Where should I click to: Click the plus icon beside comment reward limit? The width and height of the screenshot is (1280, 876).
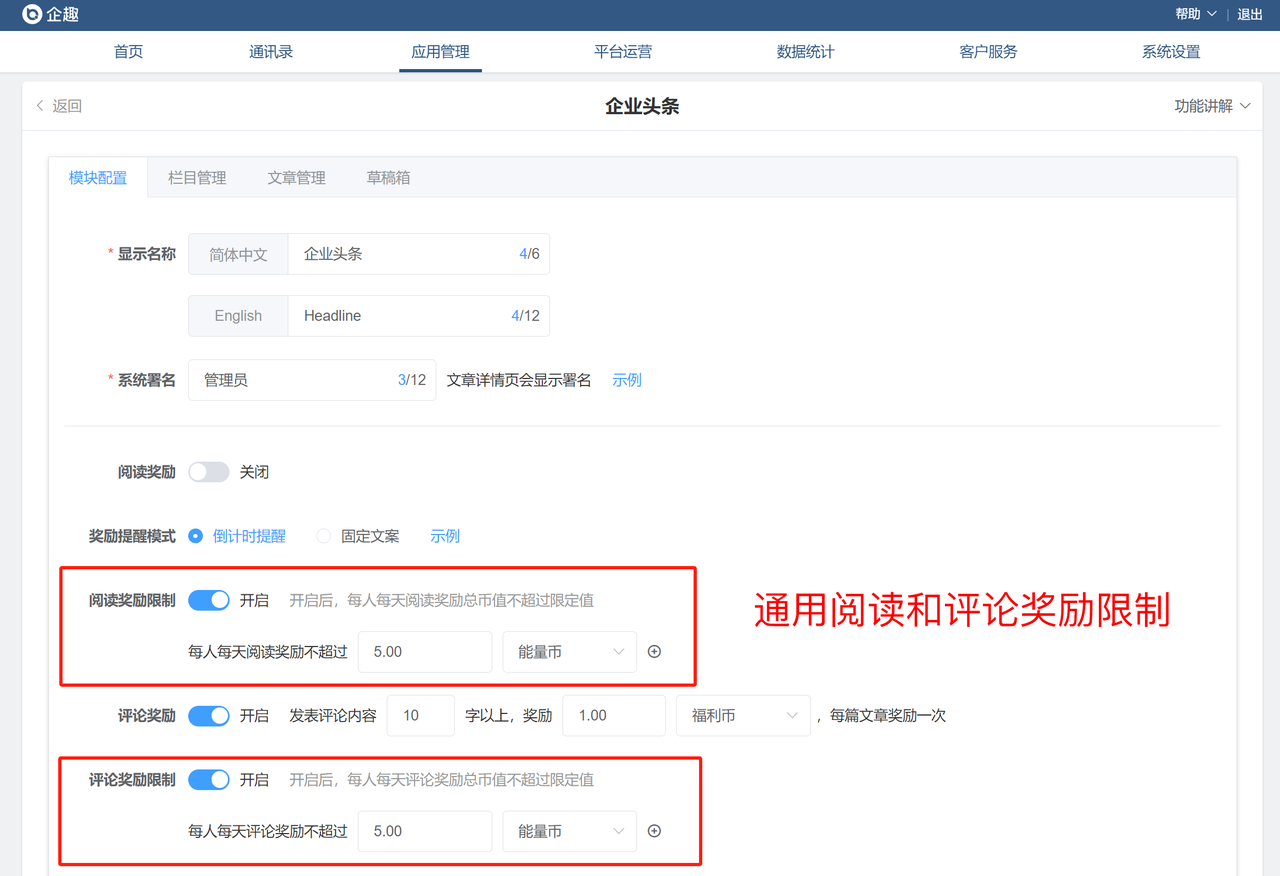click(x=655, y=831)
